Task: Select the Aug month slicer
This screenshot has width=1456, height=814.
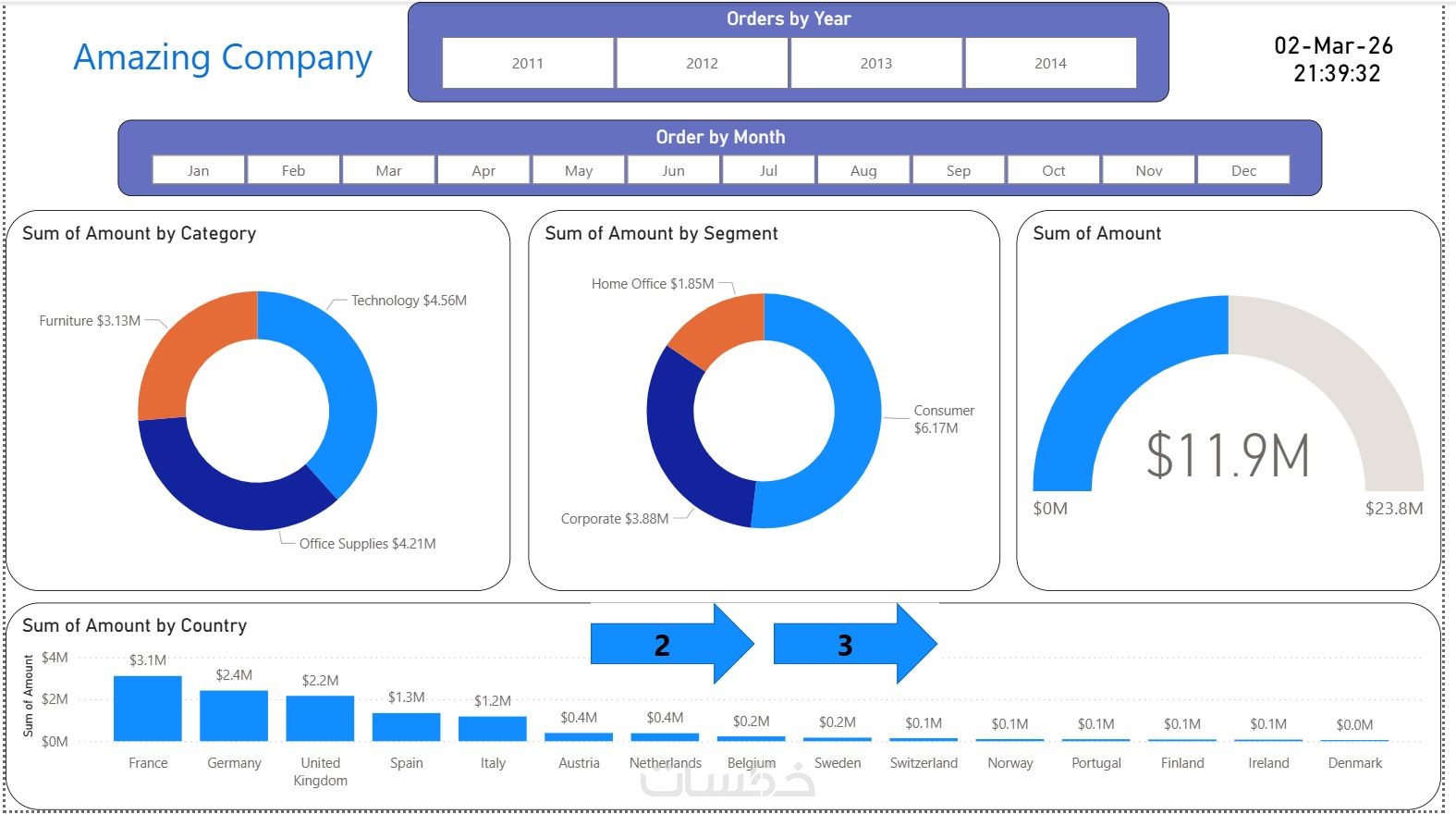Action: [x=863, y=170]
